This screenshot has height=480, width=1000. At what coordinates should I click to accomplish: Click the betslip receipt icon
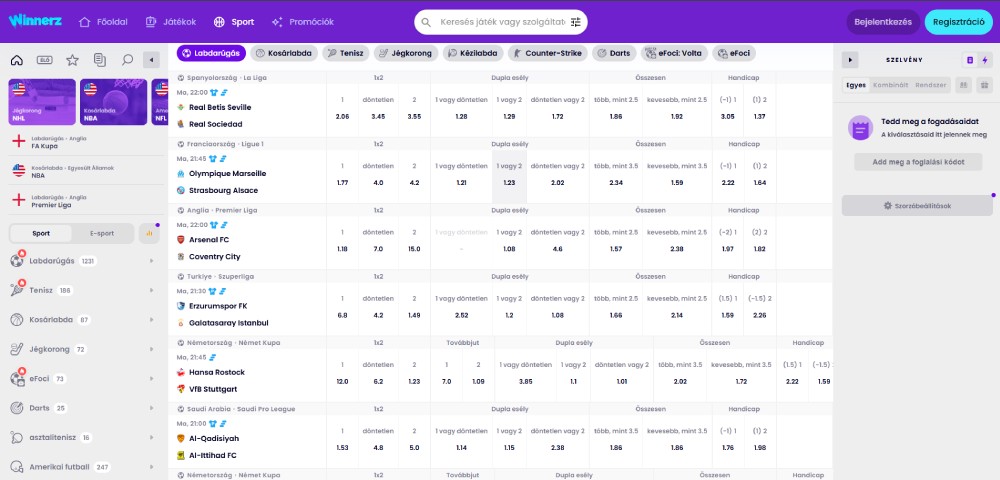[x=860, y=128]
